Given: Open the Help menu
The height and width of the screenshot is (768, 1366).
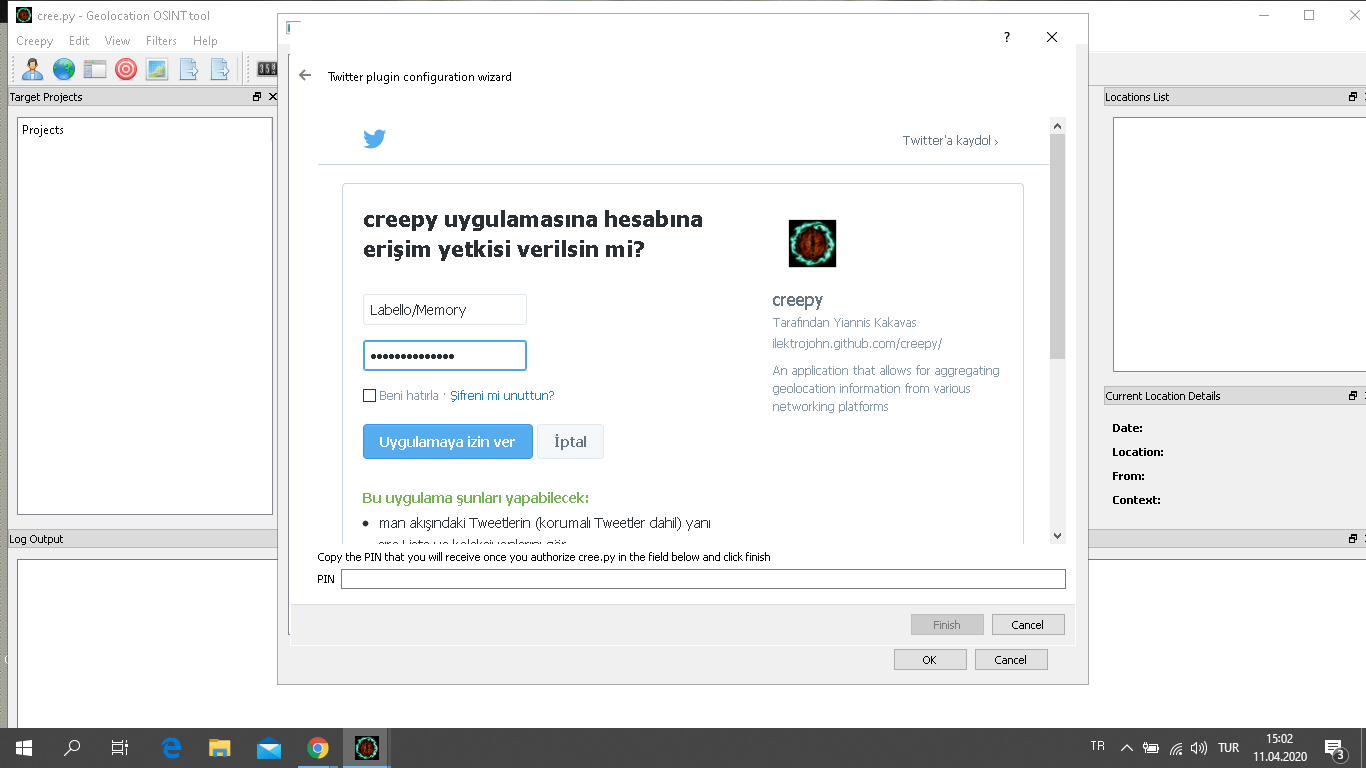Looking at the screenshot, I should pos(205,41).
